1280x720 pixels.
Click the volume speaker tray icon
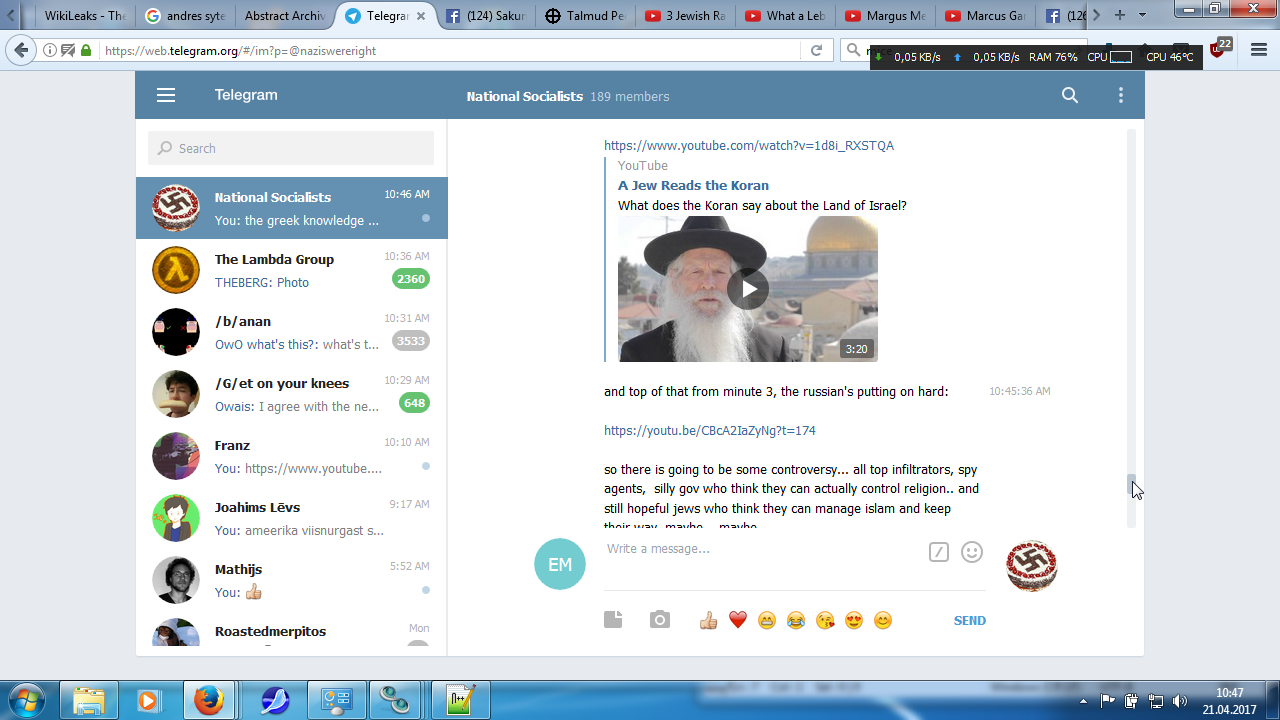coord(1180,701)
